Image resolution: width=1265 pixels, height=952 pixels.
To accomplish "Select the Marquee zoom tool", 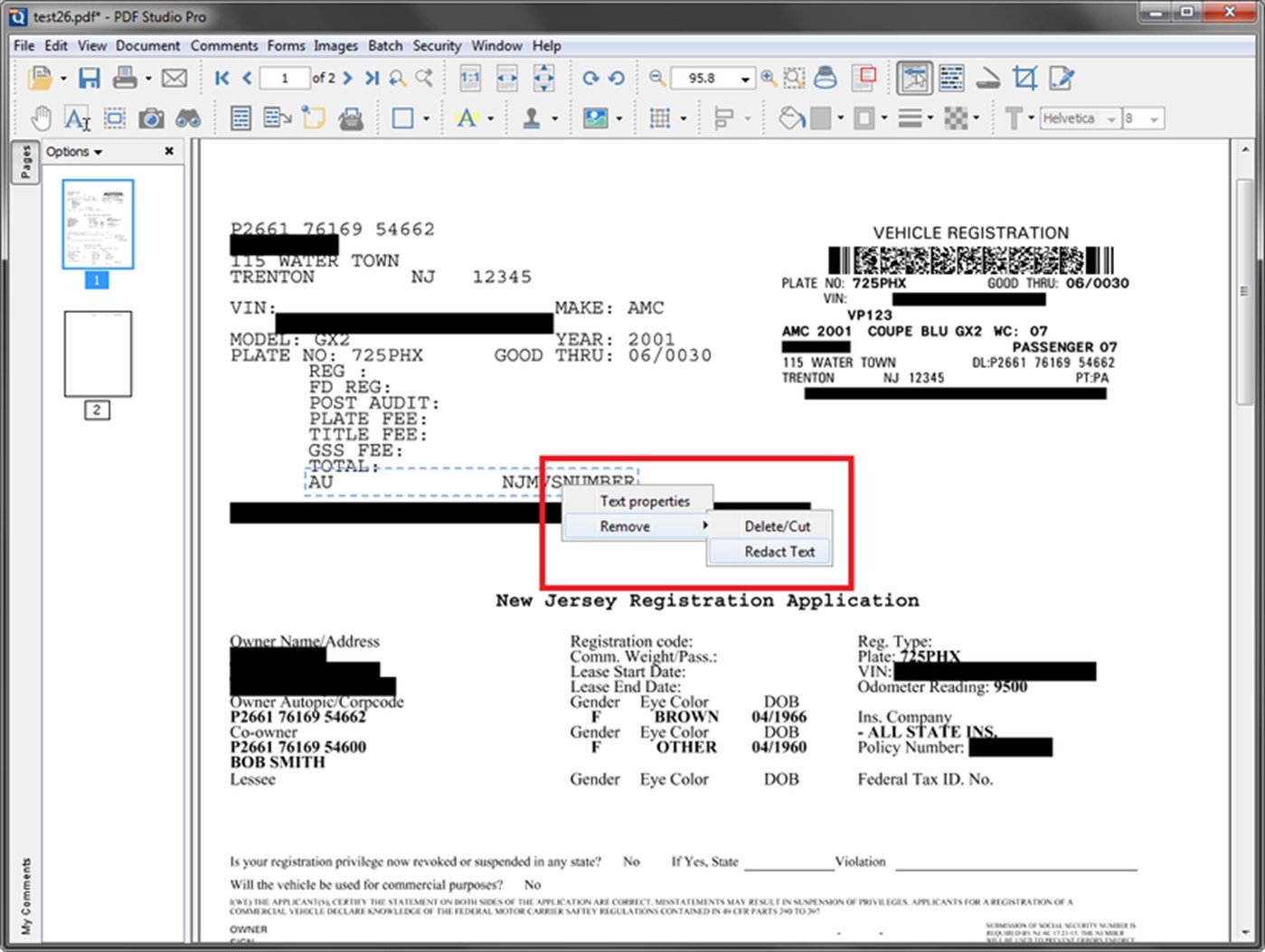I will click(794, 79).
